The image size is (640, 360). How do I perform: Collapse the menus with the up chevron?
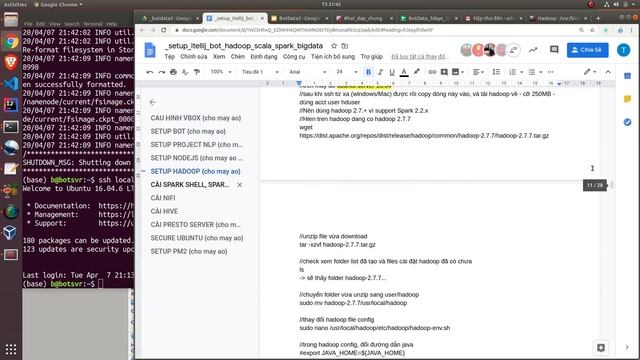[x=608, y=72]
